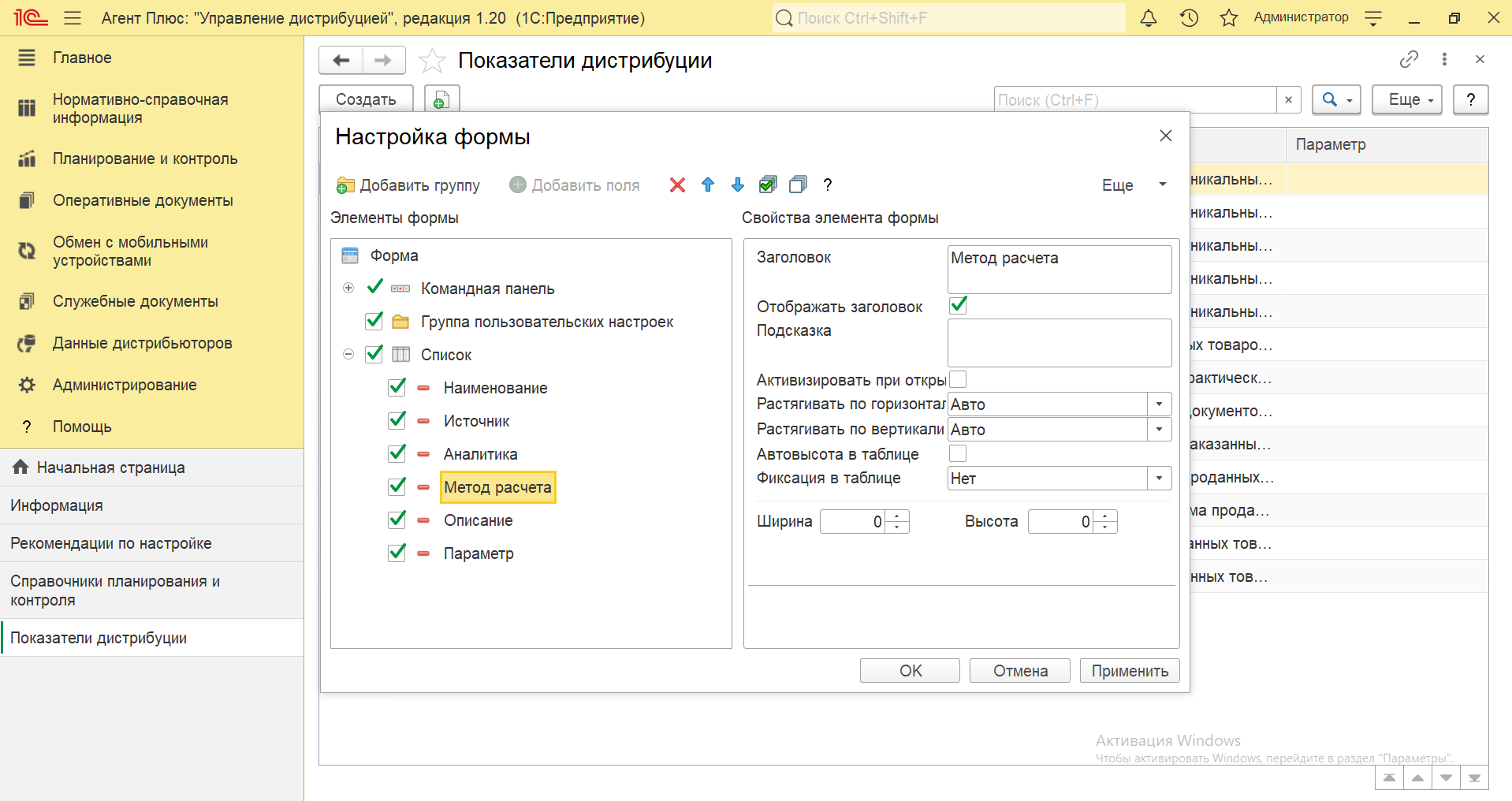The height and width of the screenshot is (801, 1512).
Task: Jump to first list record arrow
Action: (1389, 778)
